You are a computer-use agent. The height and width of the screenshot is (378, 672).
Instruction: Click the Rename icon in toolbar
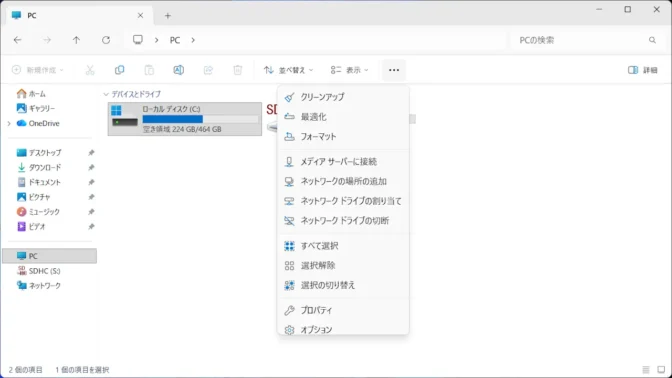point(179,70)
